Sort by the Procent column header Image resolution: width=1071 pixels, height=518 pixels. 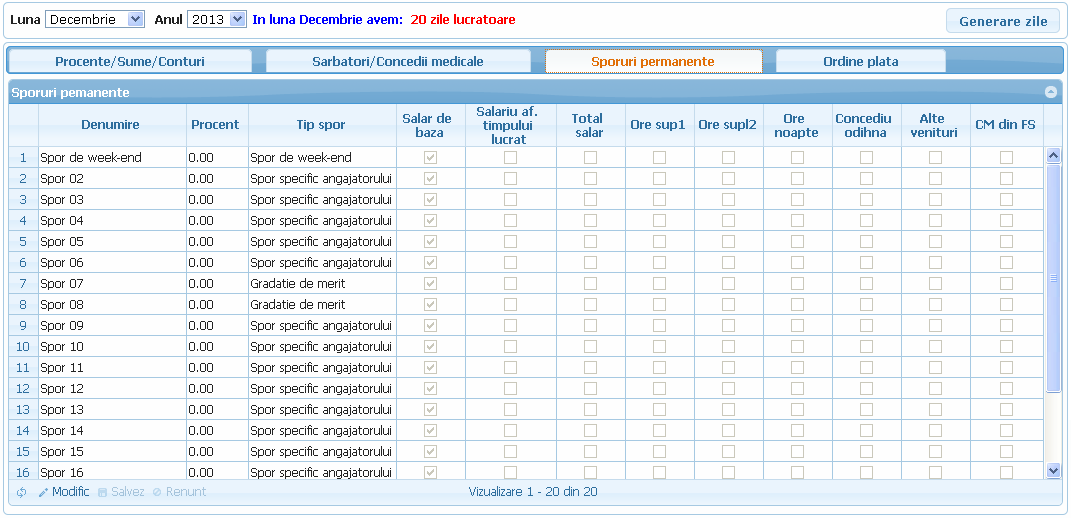(215, 125)
